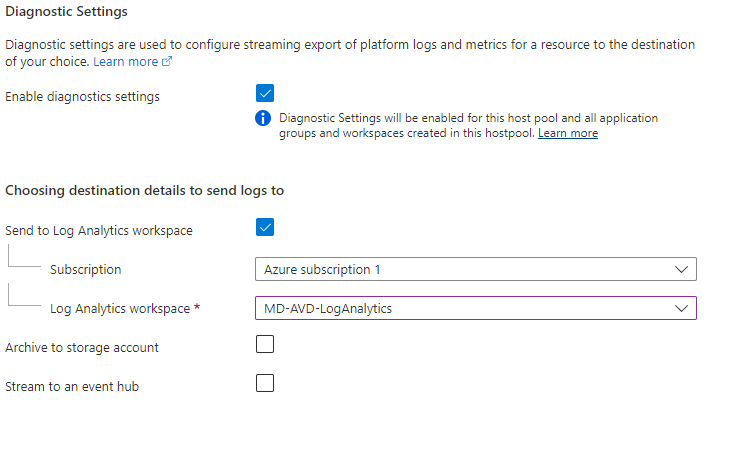Click the Stream to an event hub label
Image resolution: width=736 pixels, height=466 pixels.
coord(72,385)
